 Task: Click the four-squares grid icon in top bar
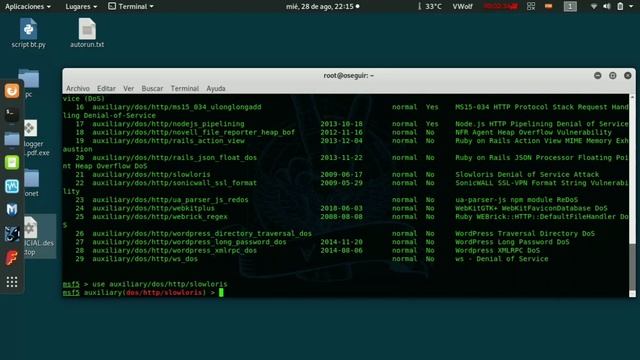click(531, 7)
